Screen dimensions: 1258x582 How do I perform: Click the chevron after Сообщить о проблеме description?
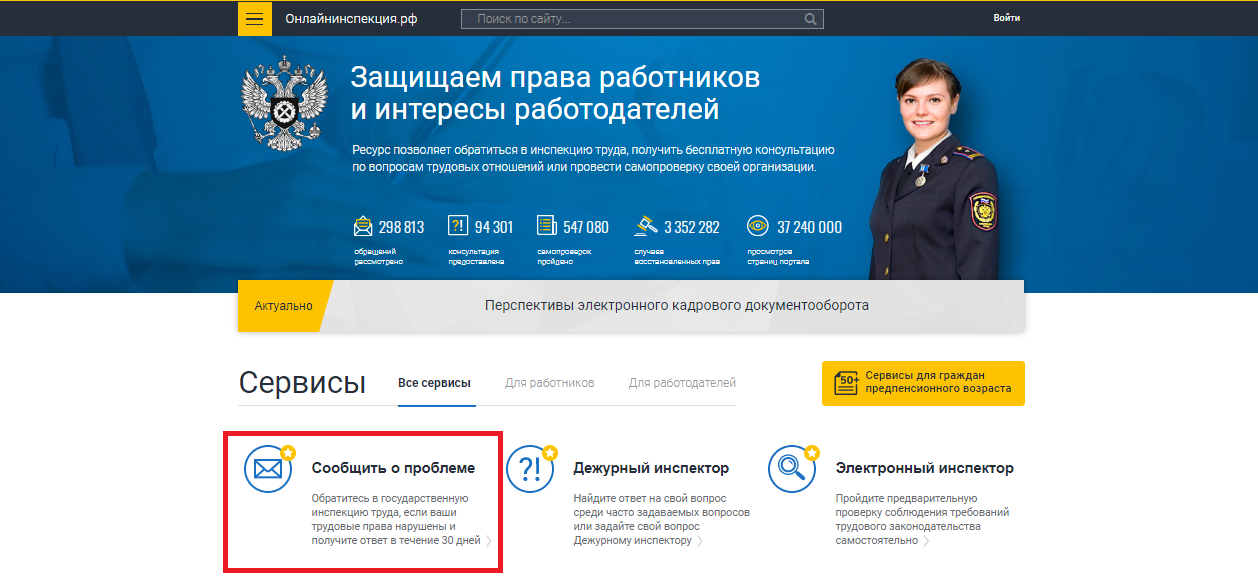tap(489, 541)
